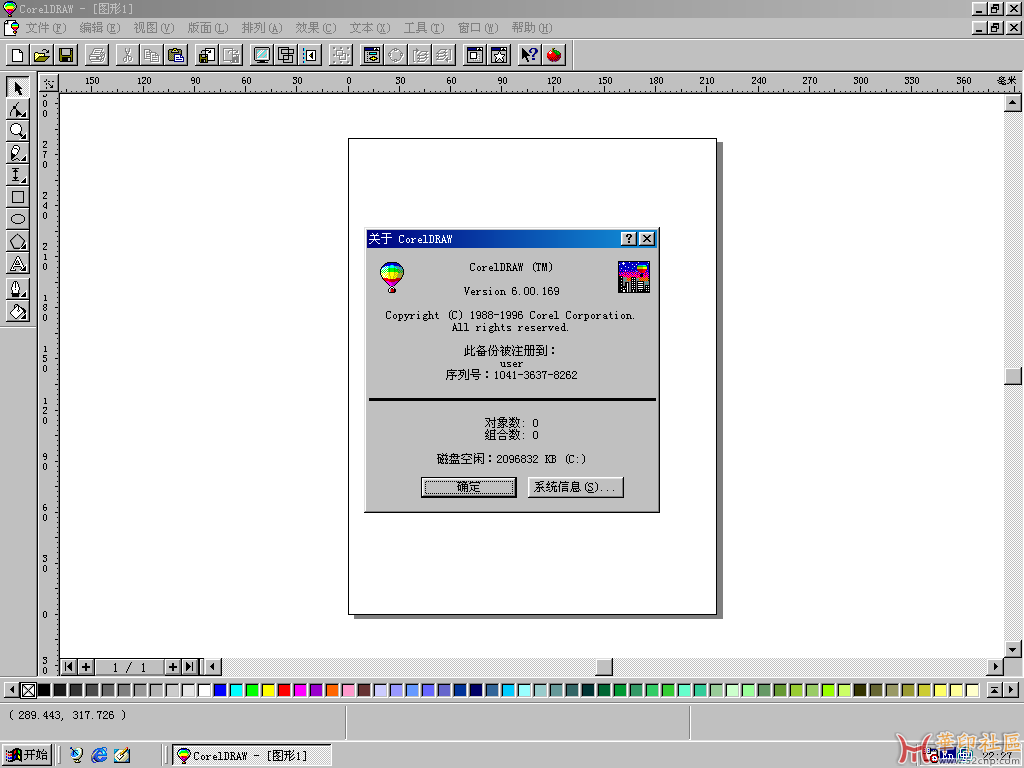Launch Internet Explorer from quick launch
1024x768 pixels.
[99, 755]
